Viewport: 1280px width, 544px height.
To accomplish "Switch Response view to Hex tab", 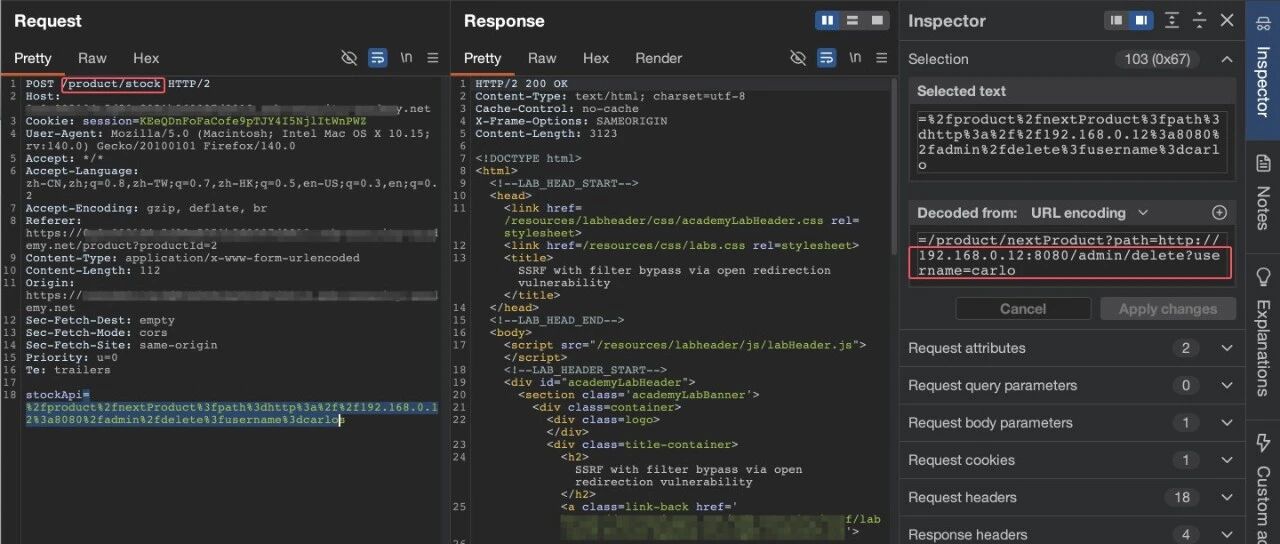I will pyautogui.click(x=596, y=58).
